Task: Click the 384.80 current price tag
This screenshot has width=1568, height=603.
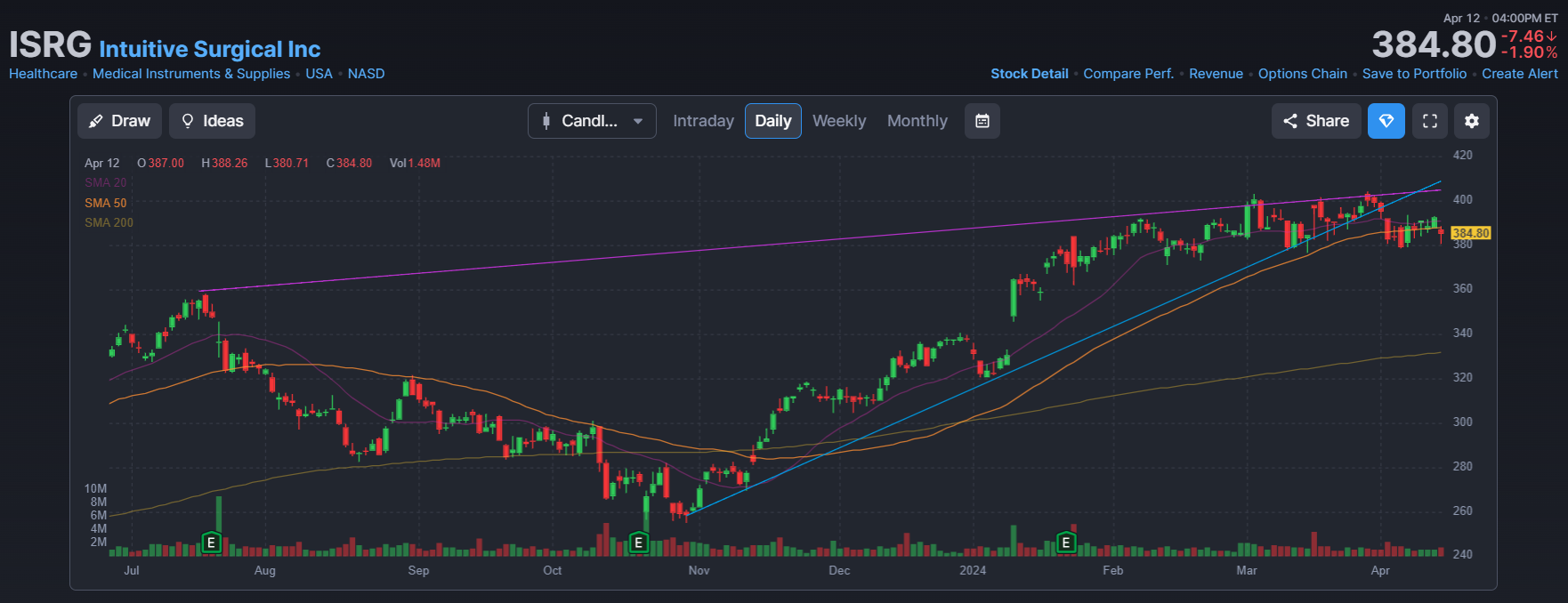Action: coord(1470,233)
